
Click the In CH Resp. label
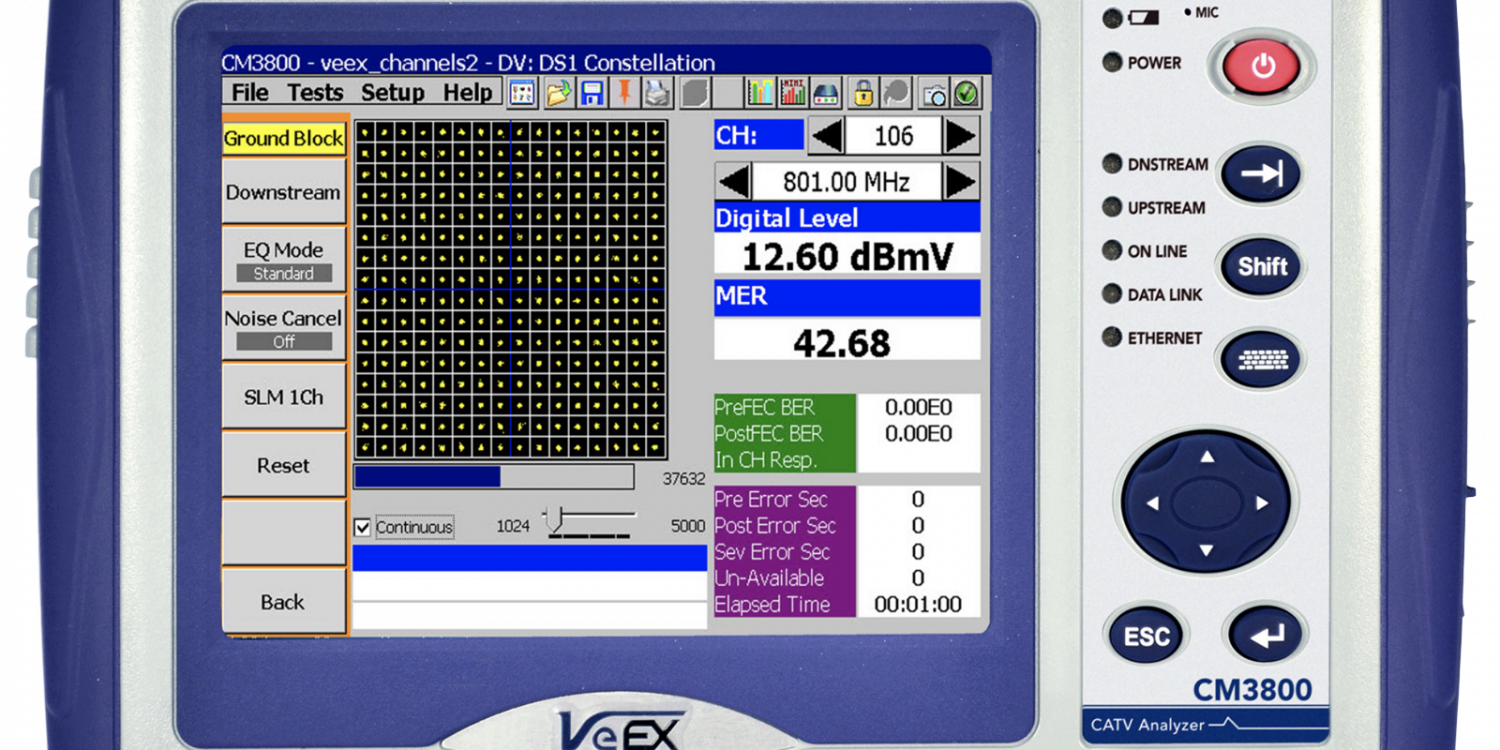click(x=765, y=461)
